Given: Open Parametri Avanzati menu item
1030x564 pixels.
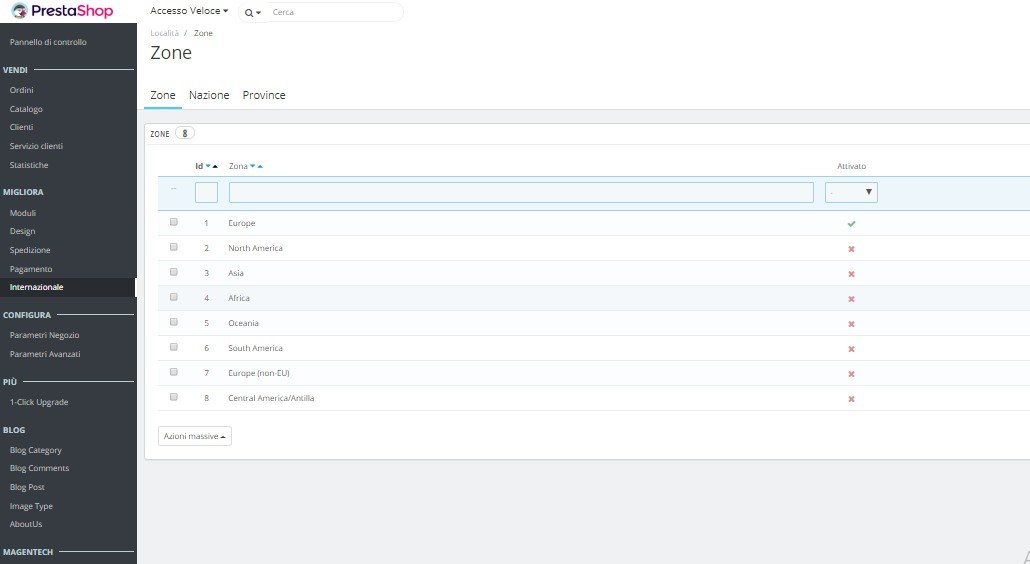Looking at the screenshot, I should 45,354.
